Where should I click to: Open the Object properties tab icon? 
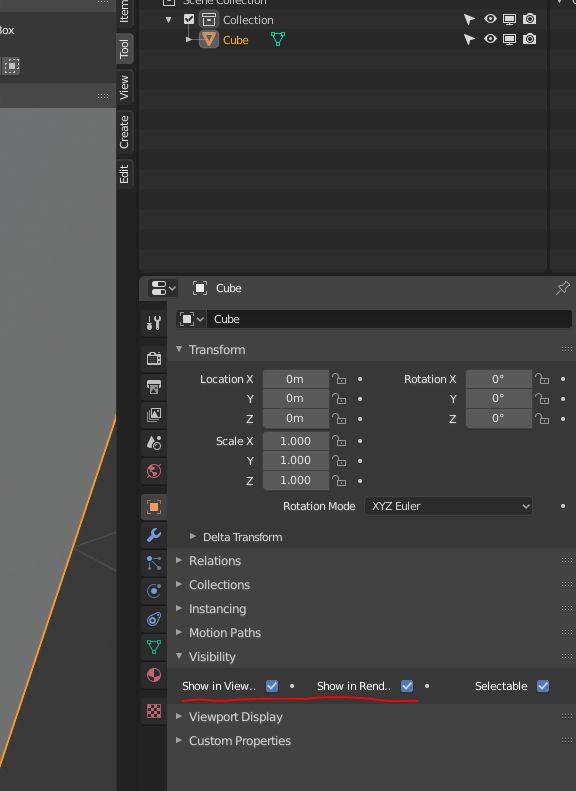tap(154, 506)
